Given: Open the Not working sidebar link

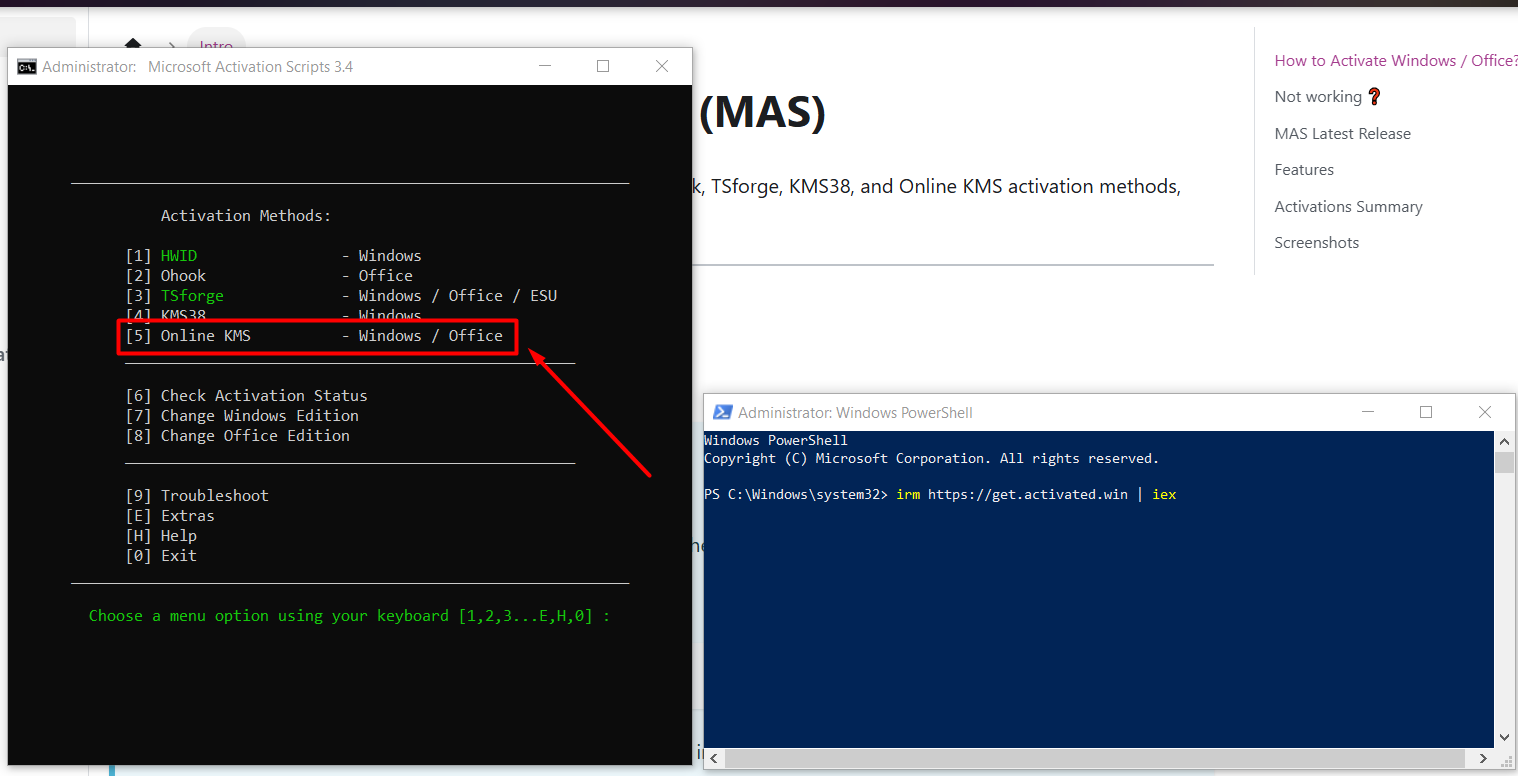Looking at the screenshot, I should [1328, 97].
